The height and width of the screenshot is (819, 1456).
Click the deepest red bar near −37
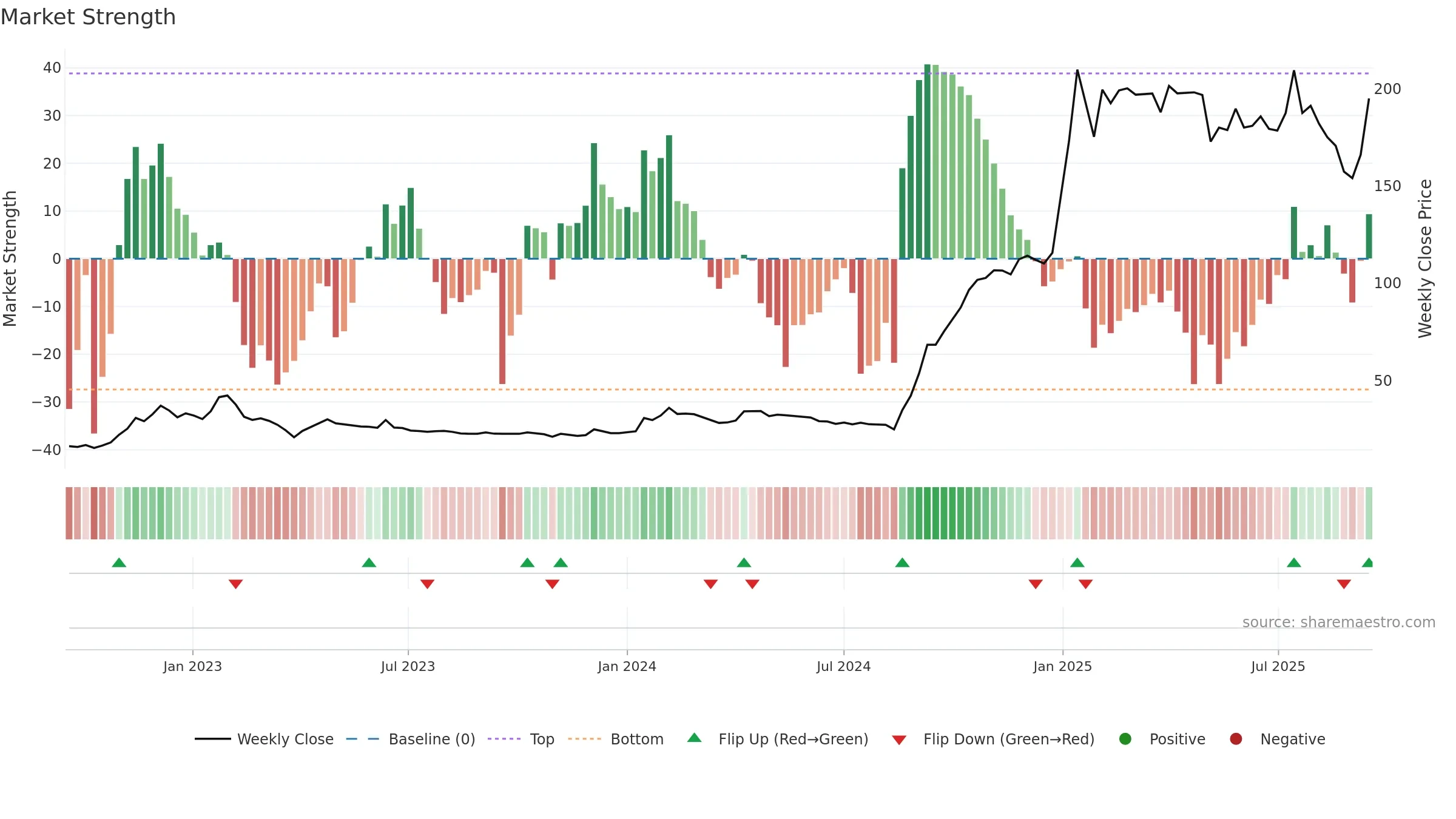(x=94, y=346)
